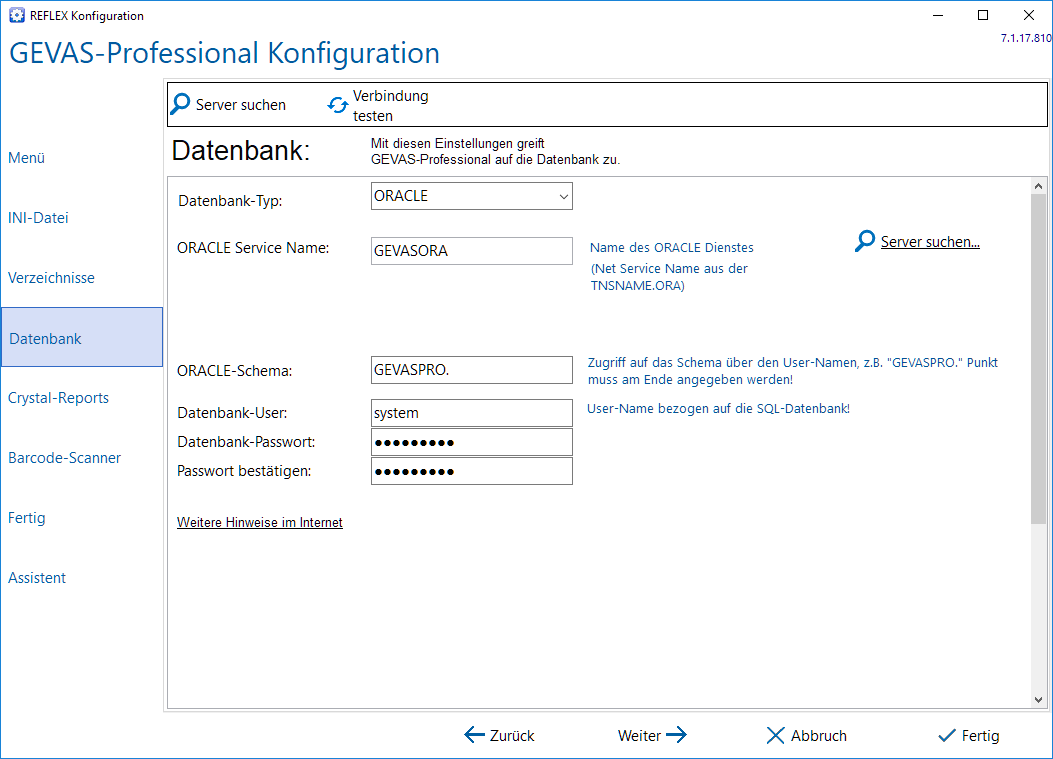Click the Abbruch button label
The height and width of the screenshot is (759, 1053).
(x=819, y=735)
